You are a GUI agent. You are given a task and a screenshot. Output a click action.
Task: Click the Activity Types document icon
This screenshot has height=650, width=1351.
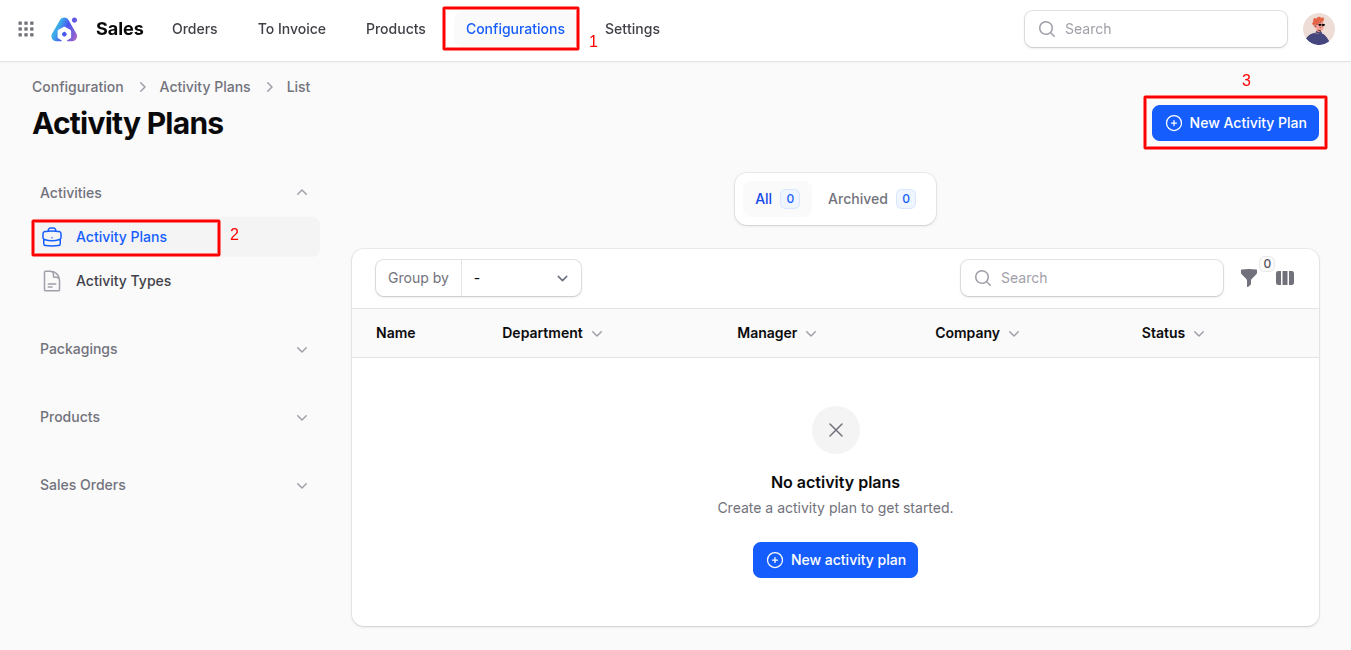coord(52,281)
